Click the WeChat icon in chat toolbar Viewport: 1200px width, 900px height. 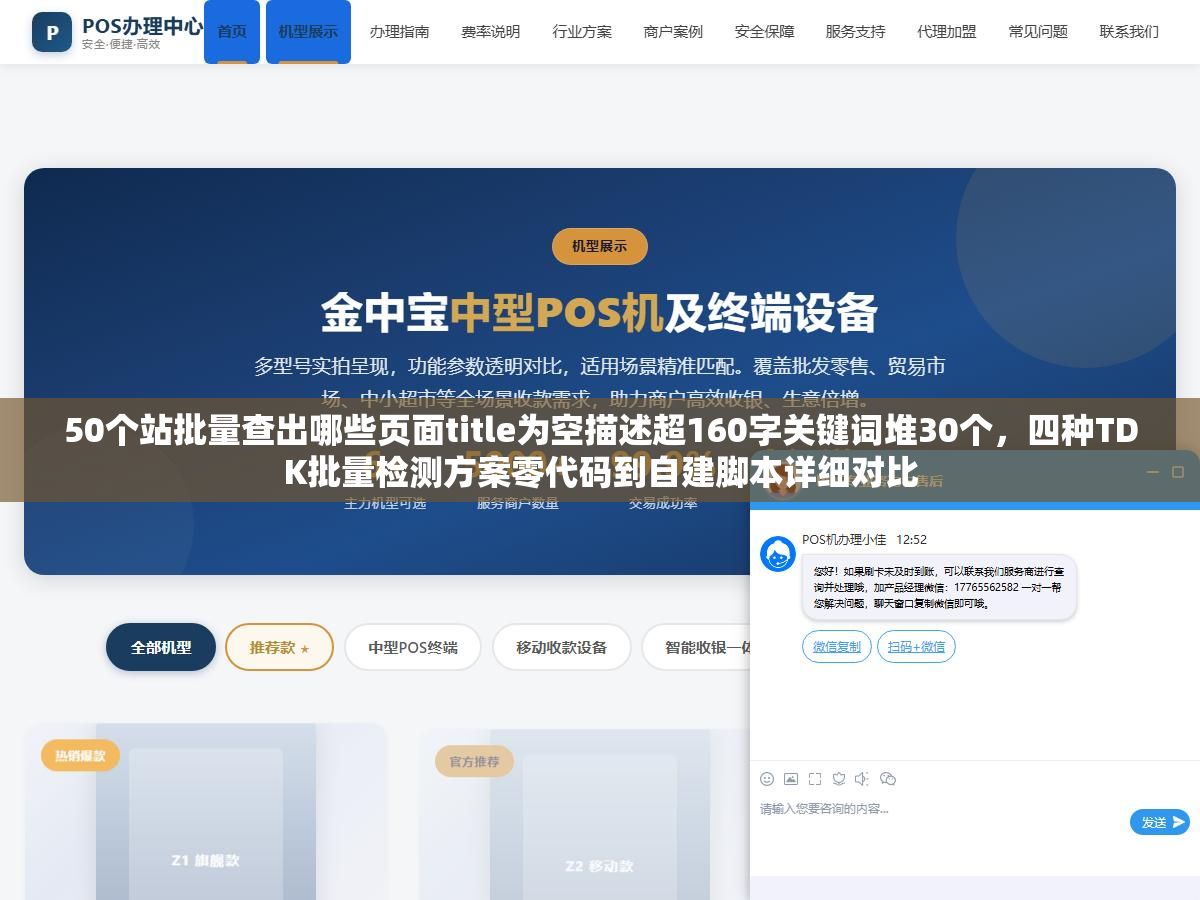[x=887, y=779]
